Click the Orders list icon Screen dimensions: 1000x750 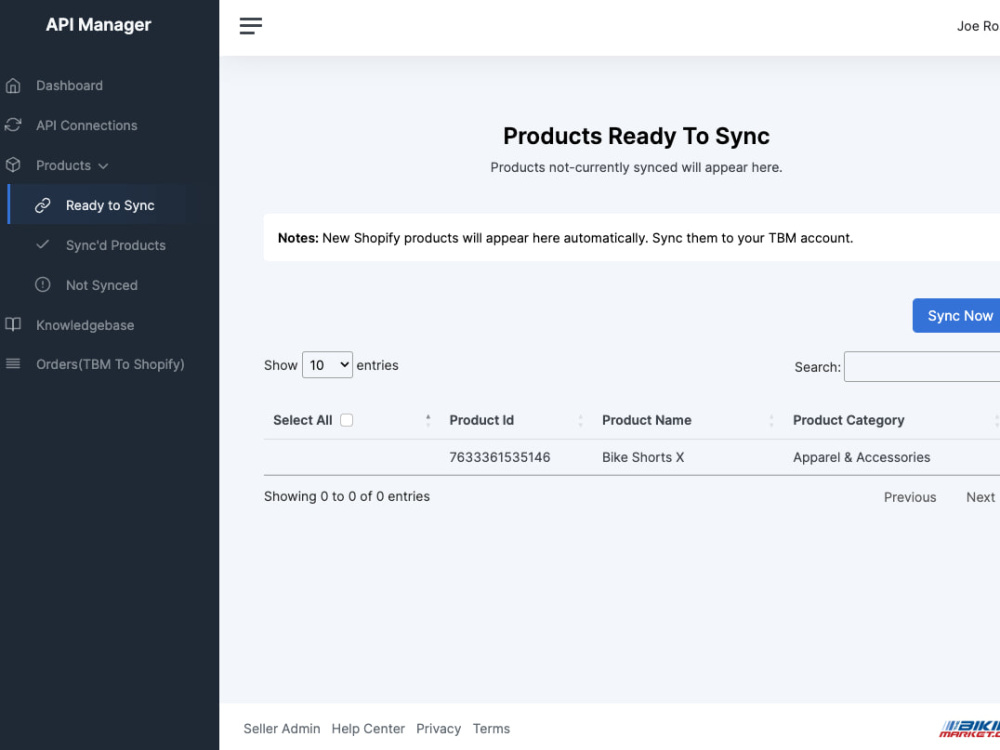13,364
